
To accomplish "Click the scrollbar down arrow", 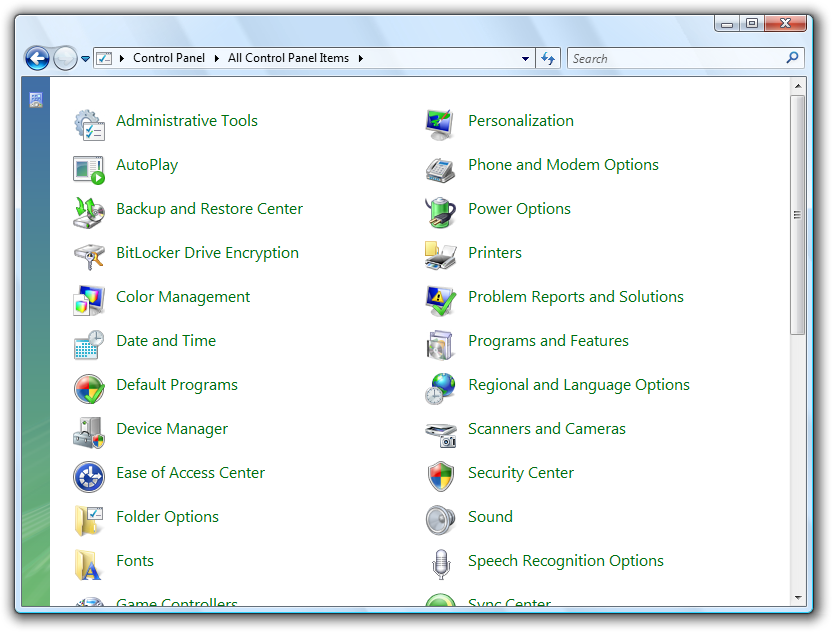I will (x=798, y=598).
